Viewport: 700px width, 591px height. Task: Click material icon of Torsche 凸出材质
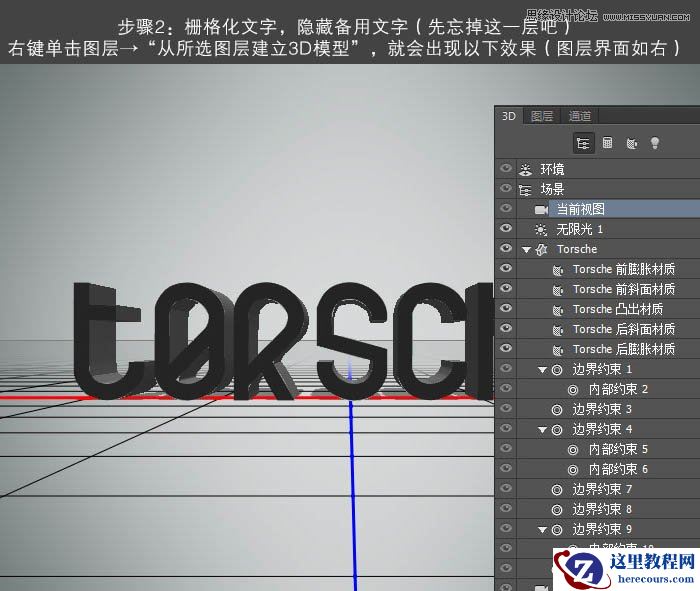pyautogui.click(x=558, y=310)
